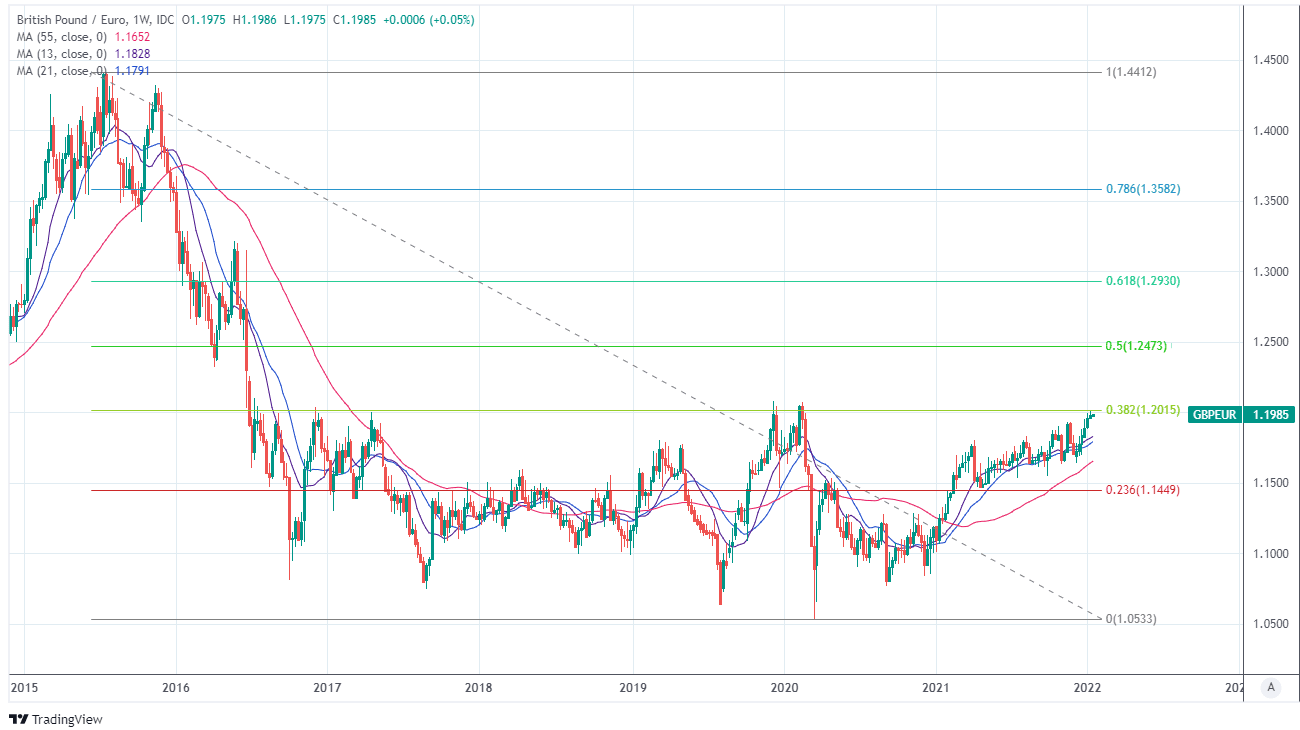
Task: Click the 0 (1.0533) Fibonacci bottom label
Action: (x=1131, y=619)
